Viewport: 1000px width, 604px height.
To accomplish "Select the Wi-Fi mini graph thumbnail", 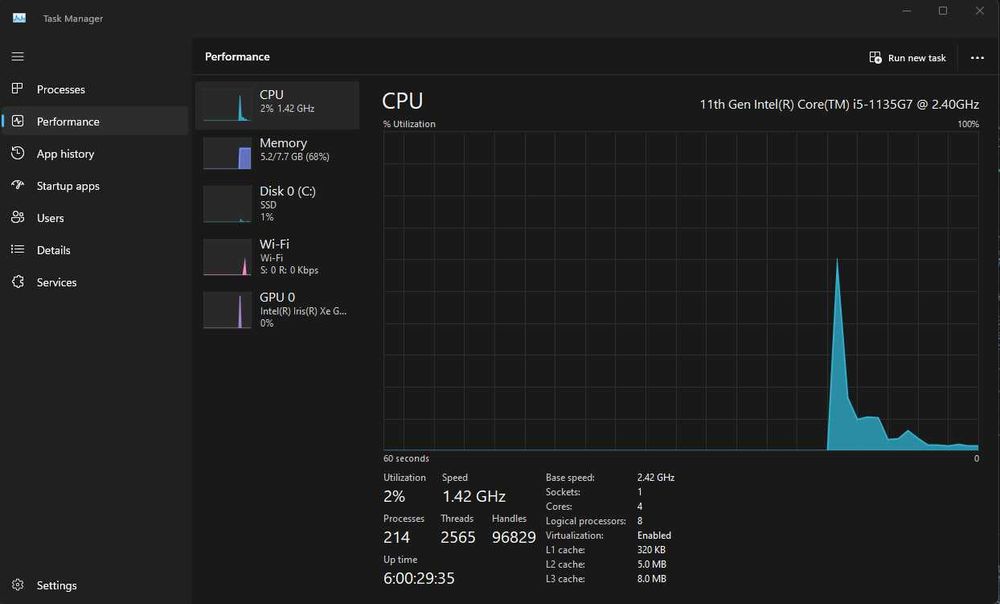I will tap(227, 257).
